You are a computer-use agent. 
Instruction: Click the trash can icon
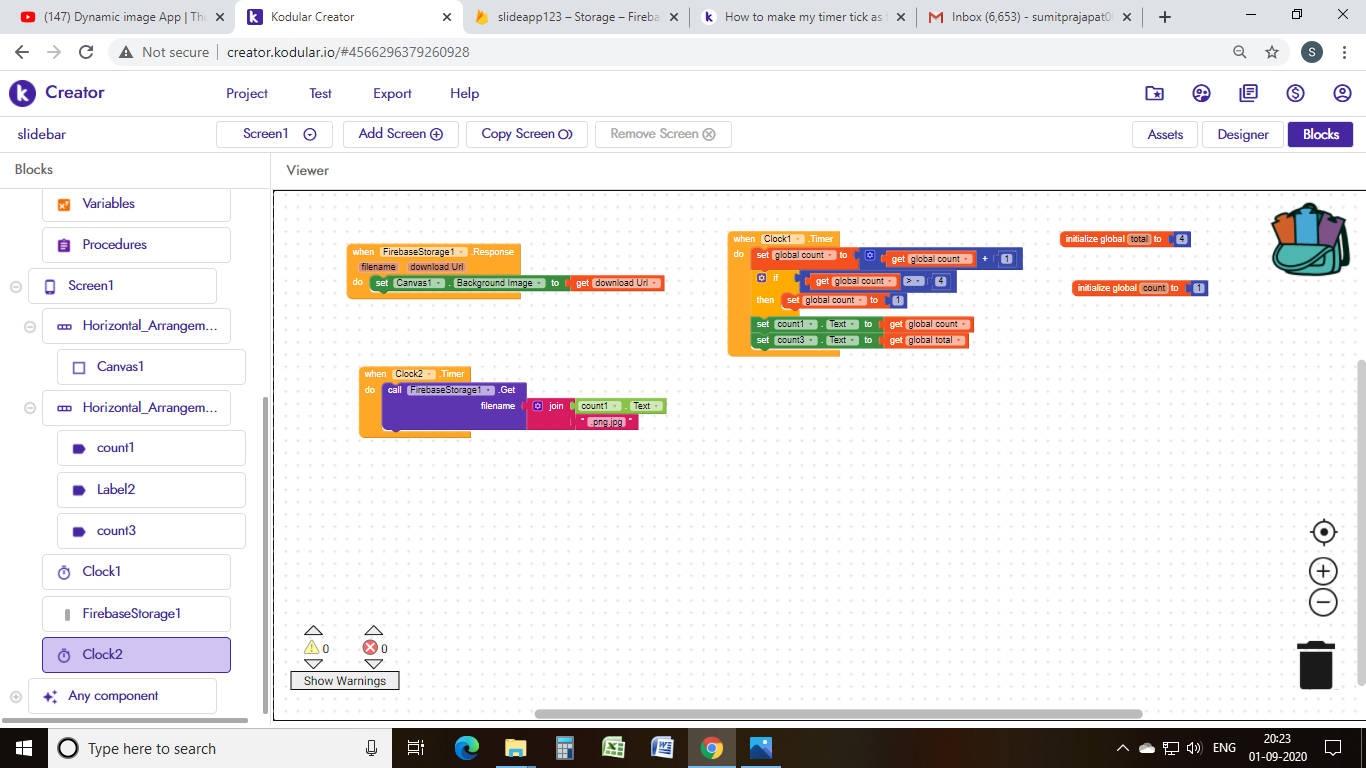[1316, 665]
